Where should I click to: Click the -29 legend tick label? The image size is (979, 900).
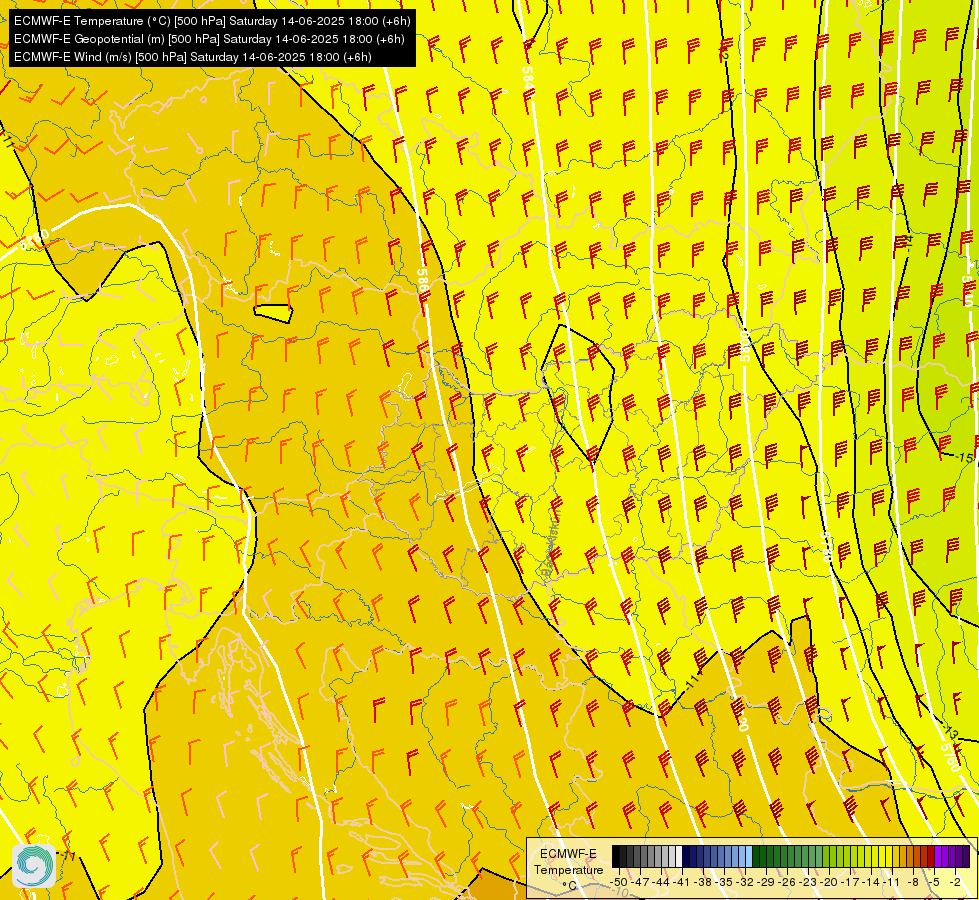[x=766, y=882]
